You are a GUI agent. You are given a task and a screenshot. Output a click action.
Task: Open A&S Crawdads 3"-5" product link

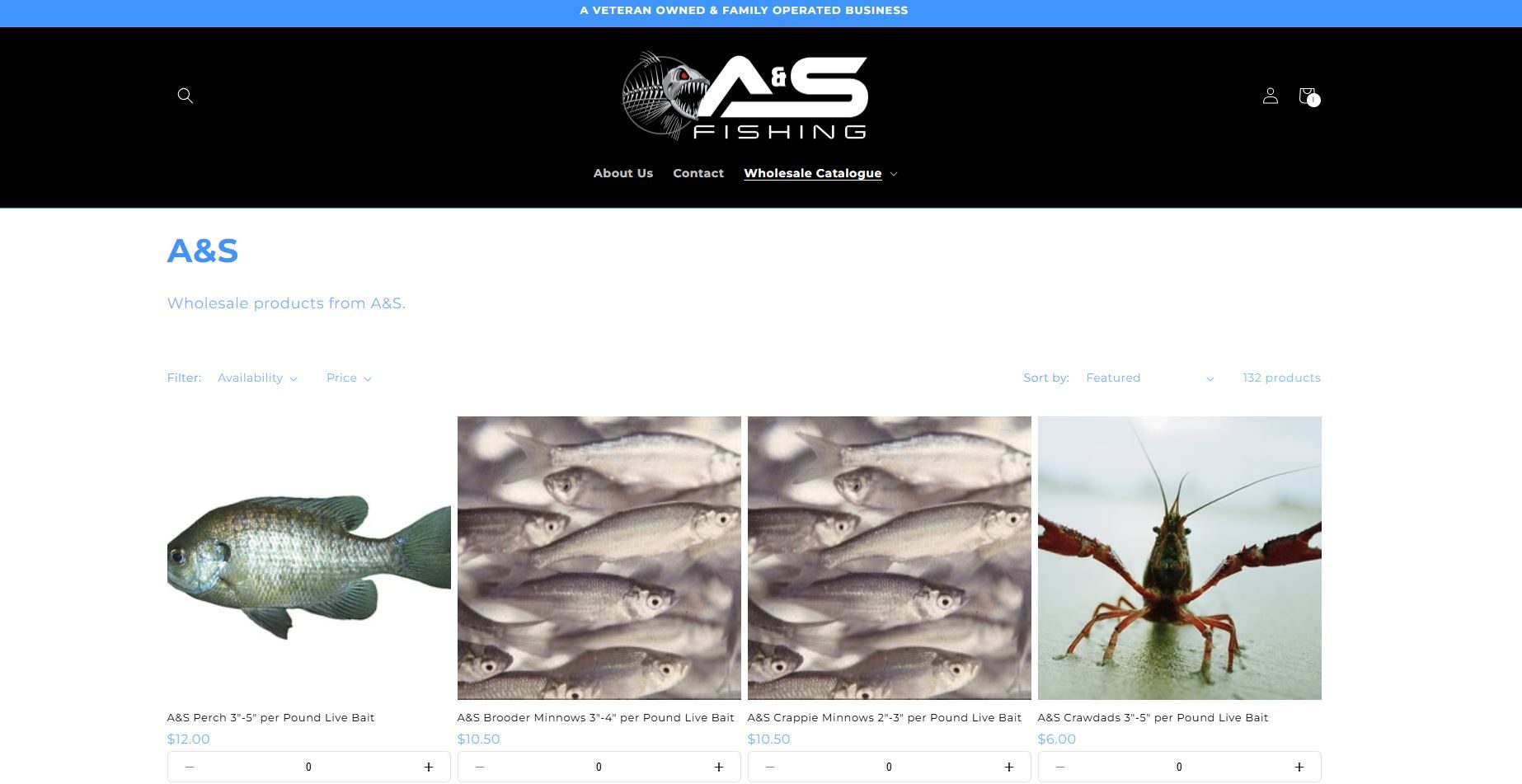1153,717
